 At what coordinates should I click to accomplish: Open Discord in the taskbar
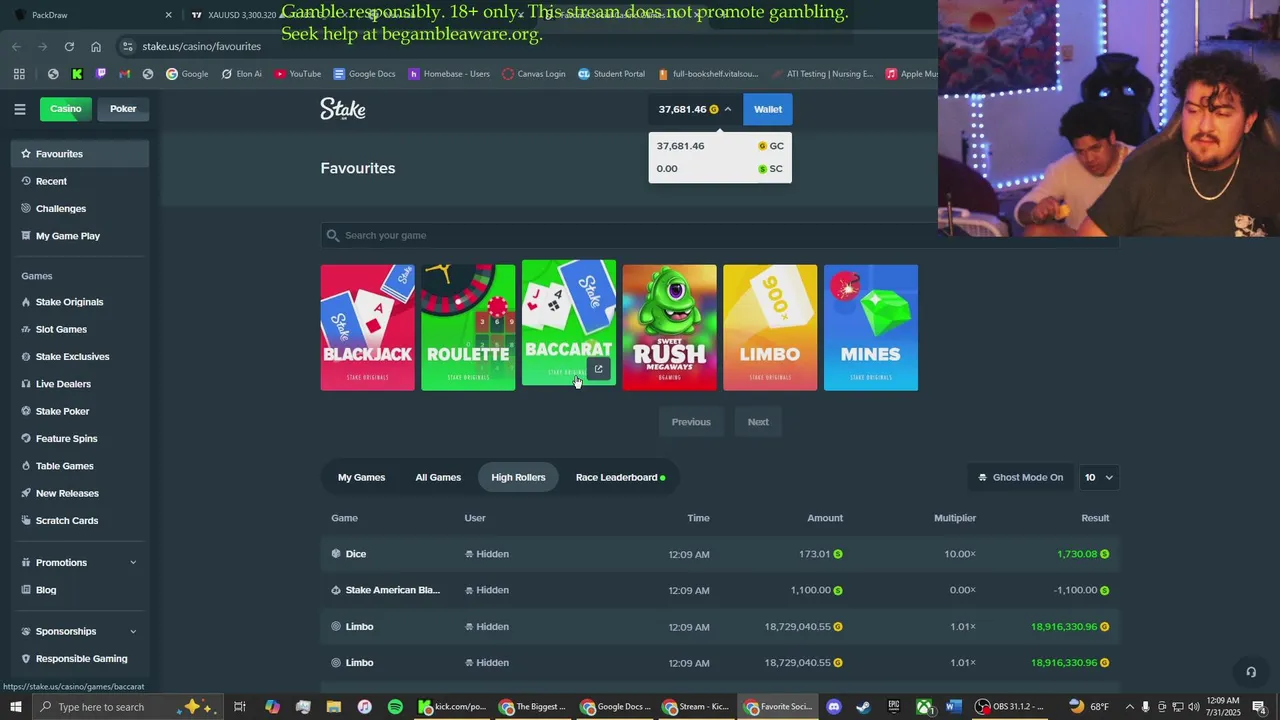click(x=834, y=707)
